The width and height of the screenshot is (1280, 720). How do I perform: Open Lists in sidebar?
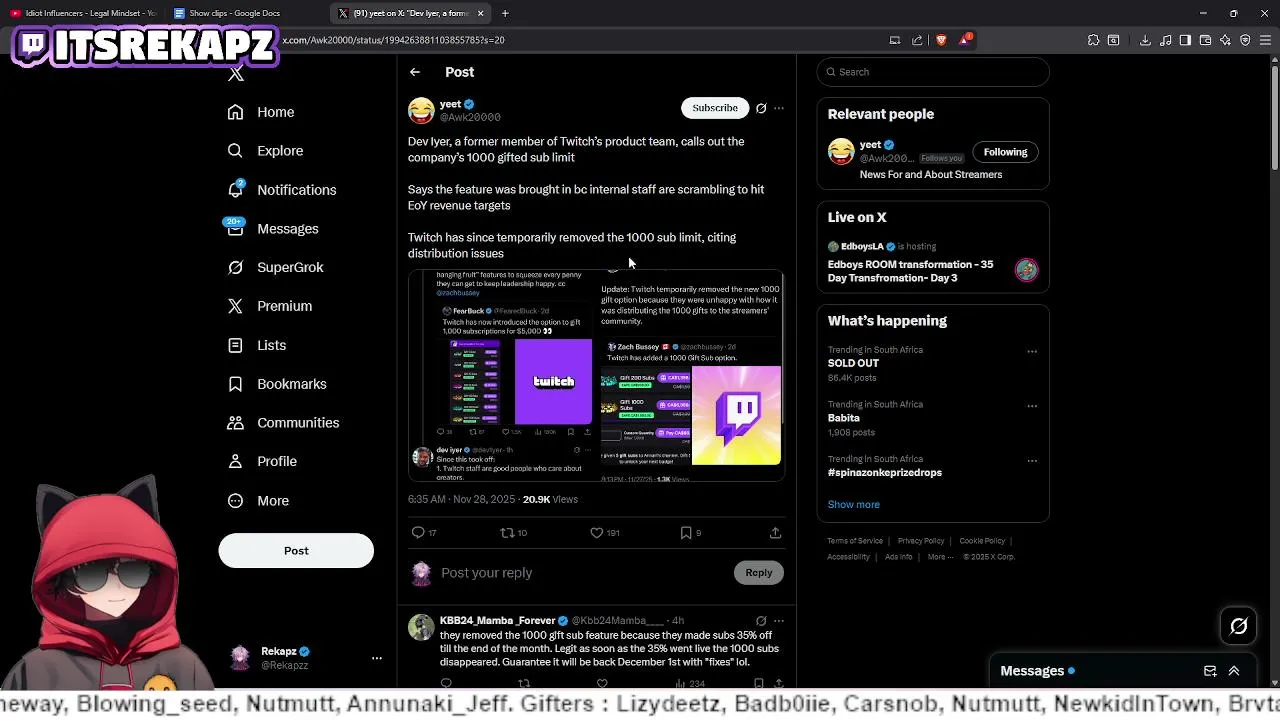pos(257,345)
